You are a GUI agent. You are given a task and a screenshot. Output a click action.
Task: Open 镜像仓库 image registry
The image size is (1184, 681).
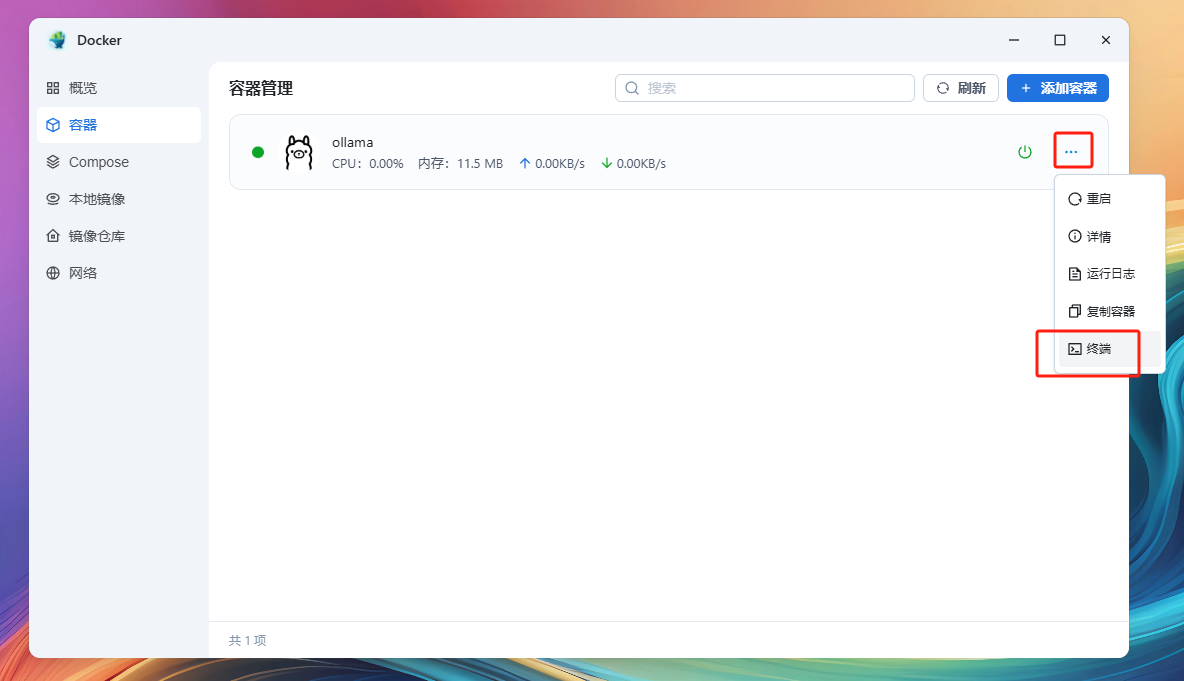[x=119, y=236]
